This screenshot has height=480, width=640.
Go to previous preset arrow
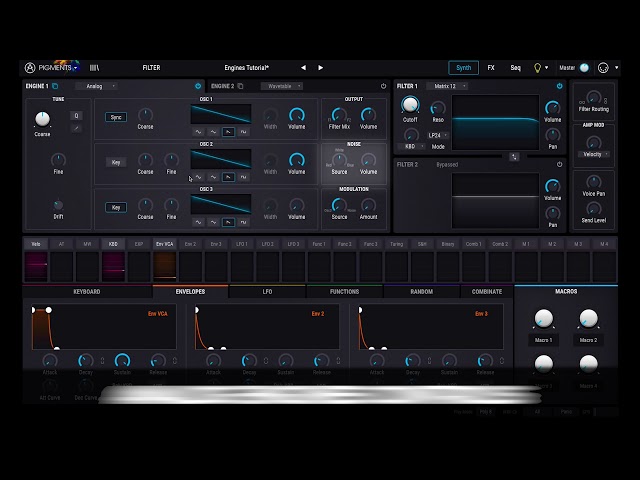coord(303,68)
